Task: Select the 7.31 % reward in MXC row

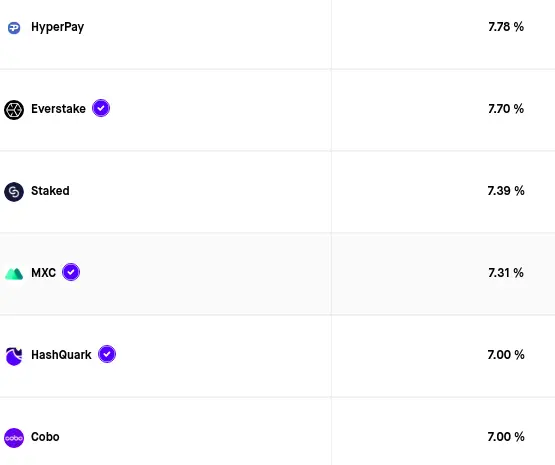Action: click(x=506, y=273)
